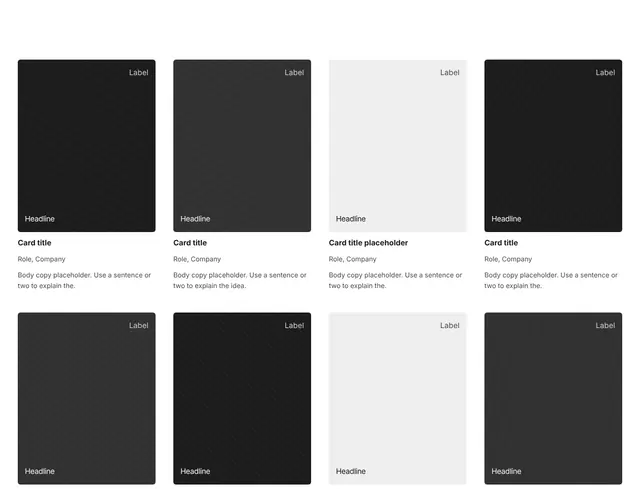
Task: Click Headline on leftmost bottom-row card
Action: 40,471
